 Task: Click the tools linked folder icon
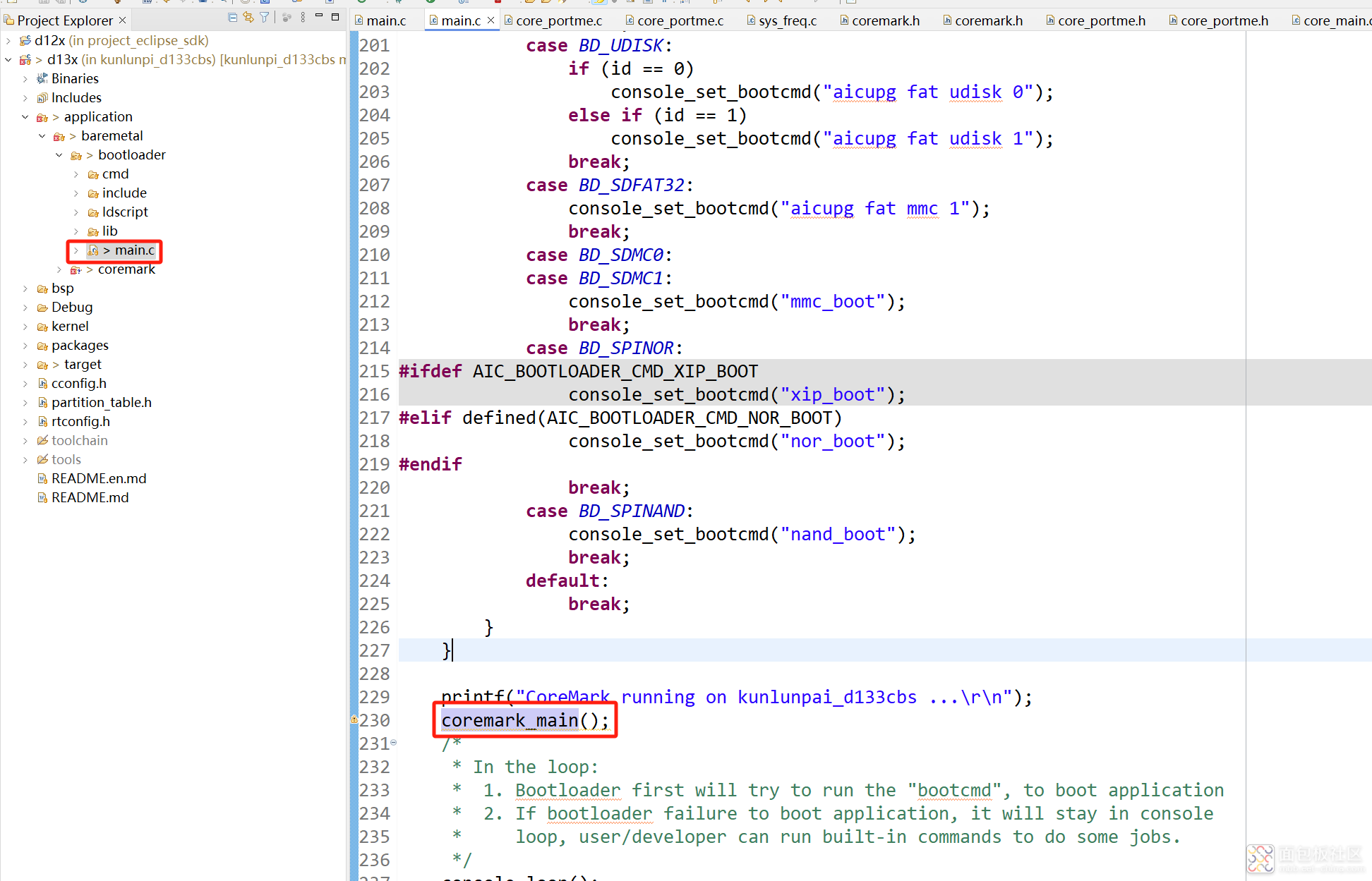click(x=42, y=460)
